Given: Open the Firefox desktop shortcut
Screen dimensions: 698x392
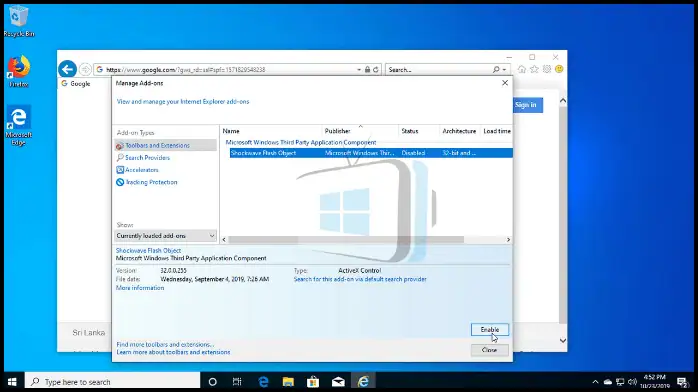Looking at the screenshot, I should pyautogui.click(x=19, y=71).
